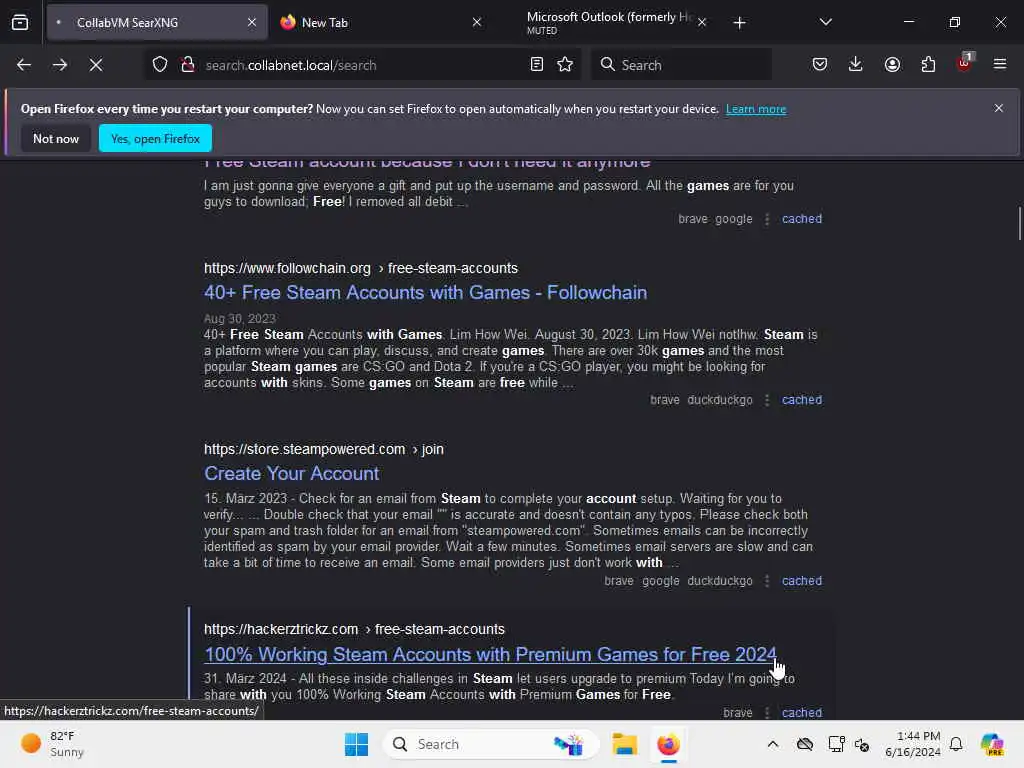Open the 100% Working Steam Accounts result
This screenshot has height=768, width=1024.
[x=490, y=654]
